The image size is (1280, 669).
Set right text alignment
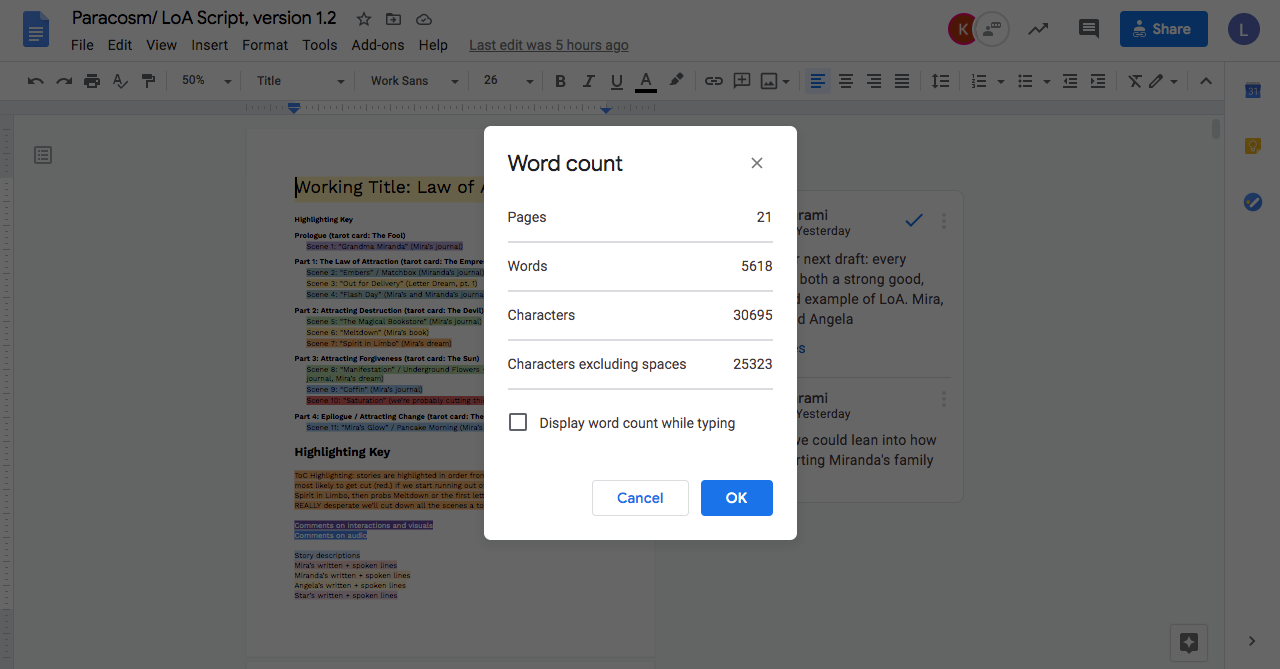(874, 81)
